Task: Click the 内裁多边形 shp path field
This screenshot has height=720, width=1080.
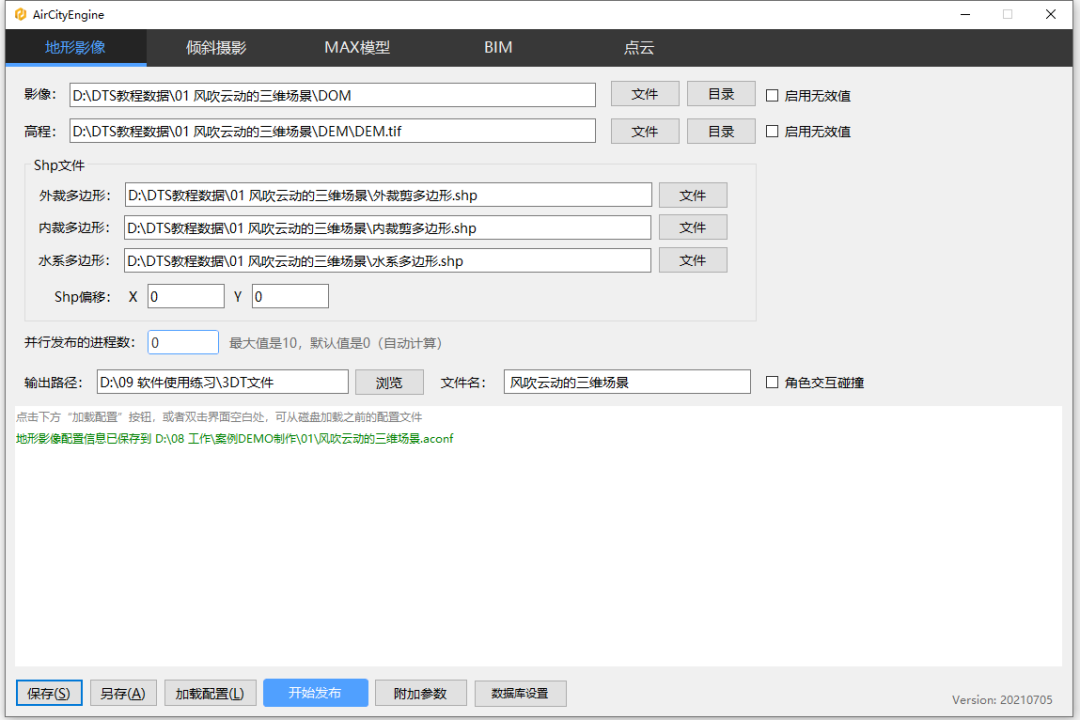Action: point(388,227)
